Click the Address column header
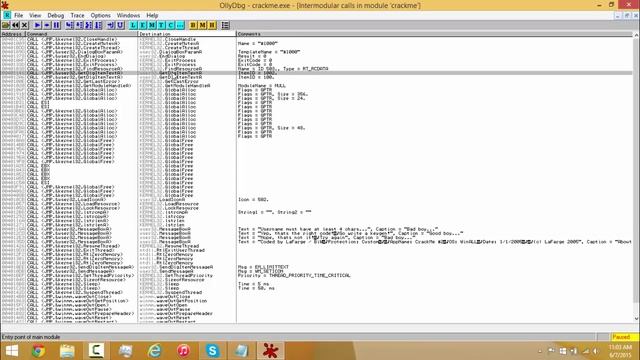Screen dimensions: 640x360 [x=13, y=34]
